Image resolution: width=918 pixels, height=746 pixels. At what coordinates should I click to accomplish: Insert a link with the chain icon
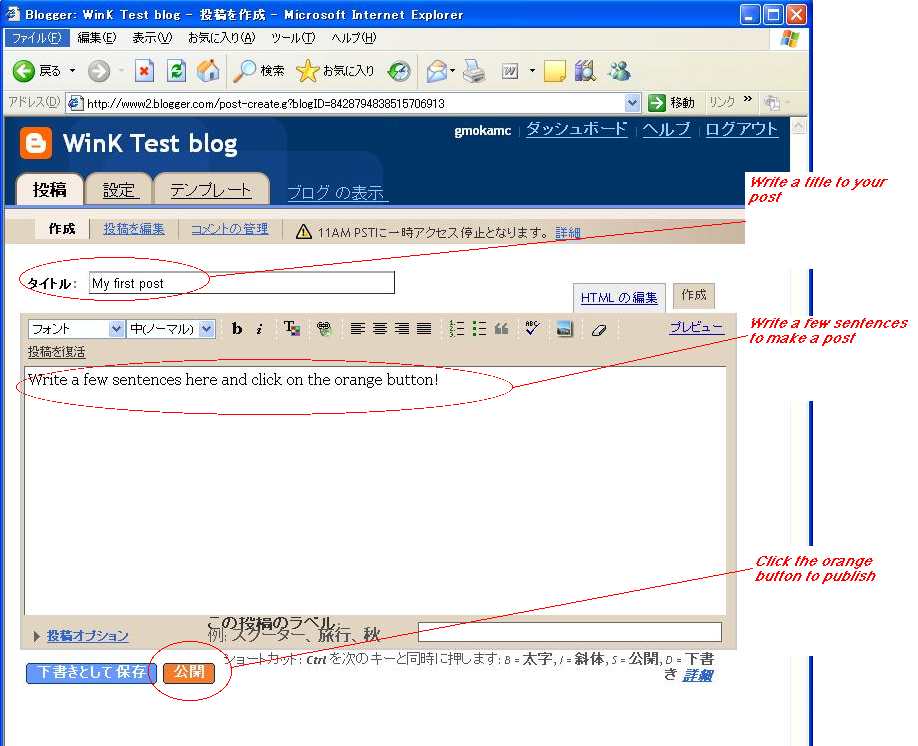(x=324, y=329)
